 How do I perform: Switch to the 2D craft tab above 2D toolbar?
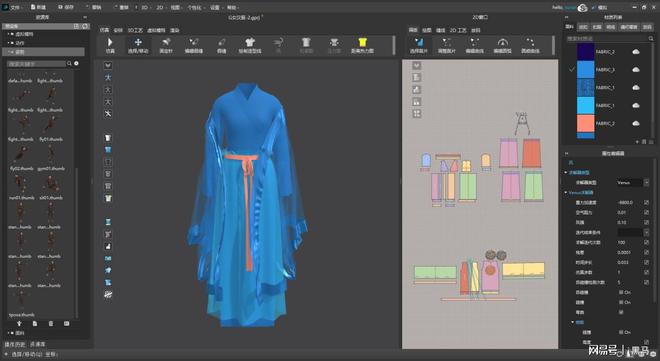pos(458,30)
